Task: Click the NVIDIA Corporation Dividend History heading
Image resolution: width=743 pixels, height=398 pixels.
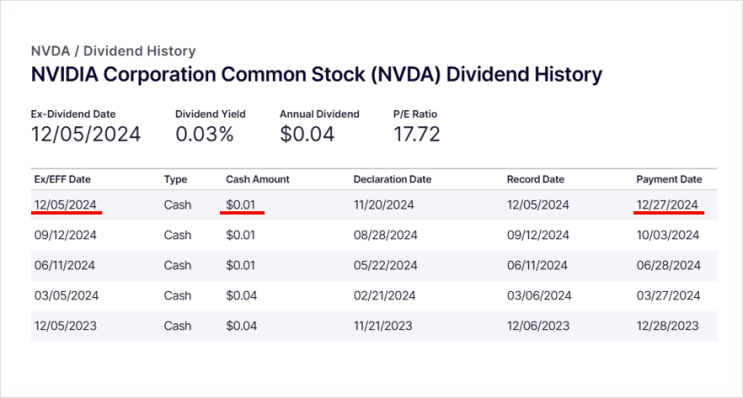Action: [x=317, y=75]
